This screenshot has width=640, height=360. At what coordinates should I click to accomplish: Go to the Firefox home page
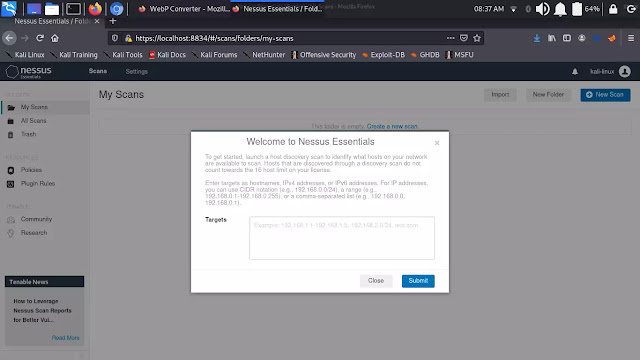[x=55, y=38]
